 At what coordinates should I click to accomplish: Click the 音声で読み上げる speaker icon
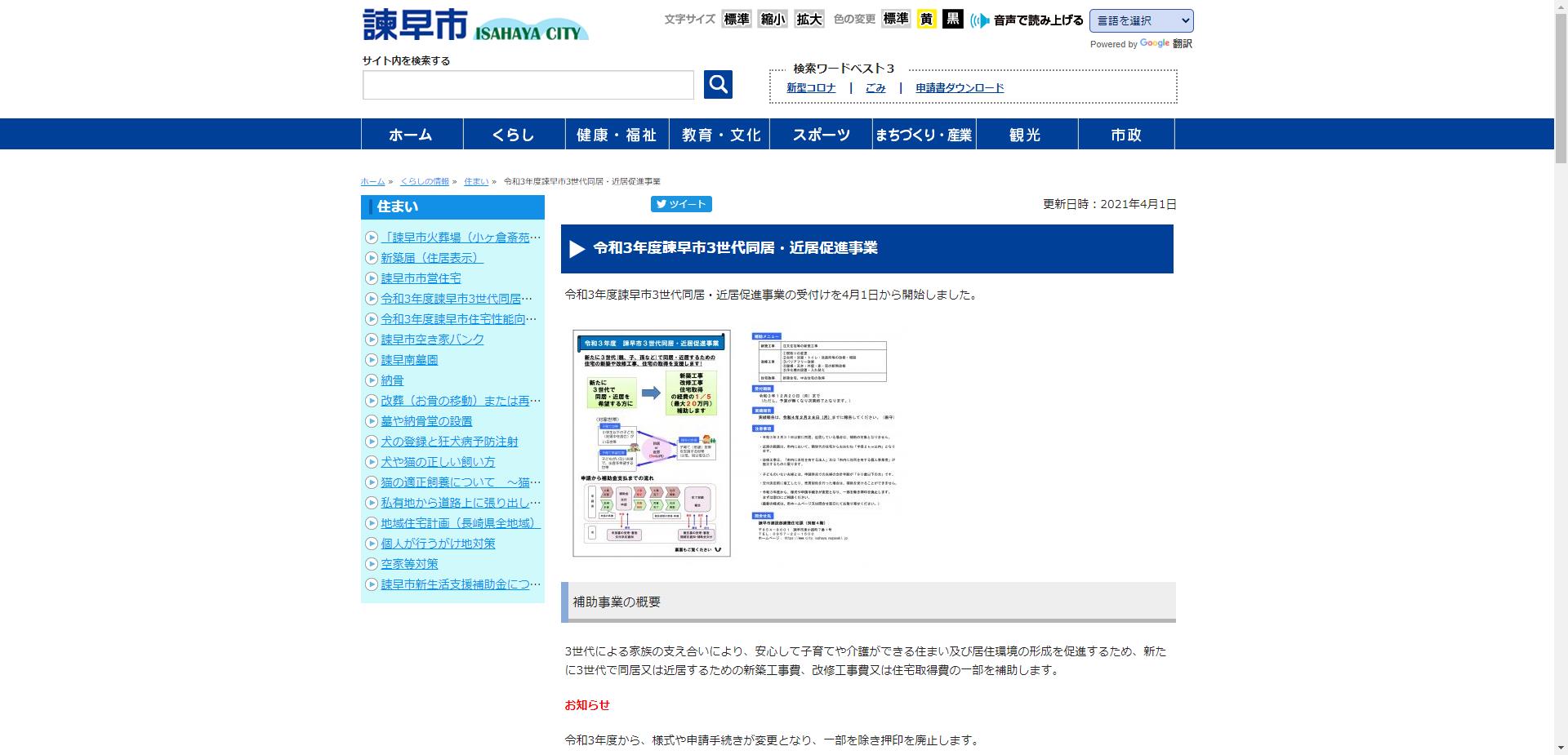click(979, 20)
